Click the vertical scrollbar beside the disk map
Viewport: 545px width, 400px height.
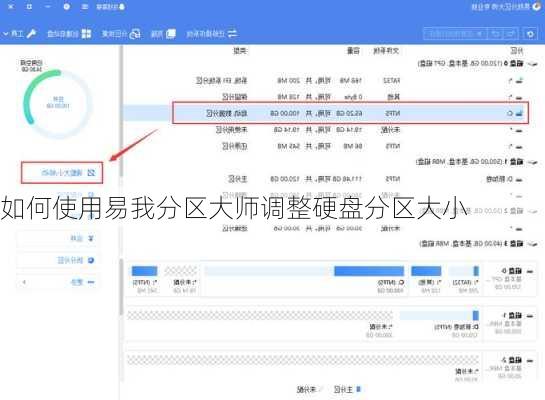click(x=121, y=287)
